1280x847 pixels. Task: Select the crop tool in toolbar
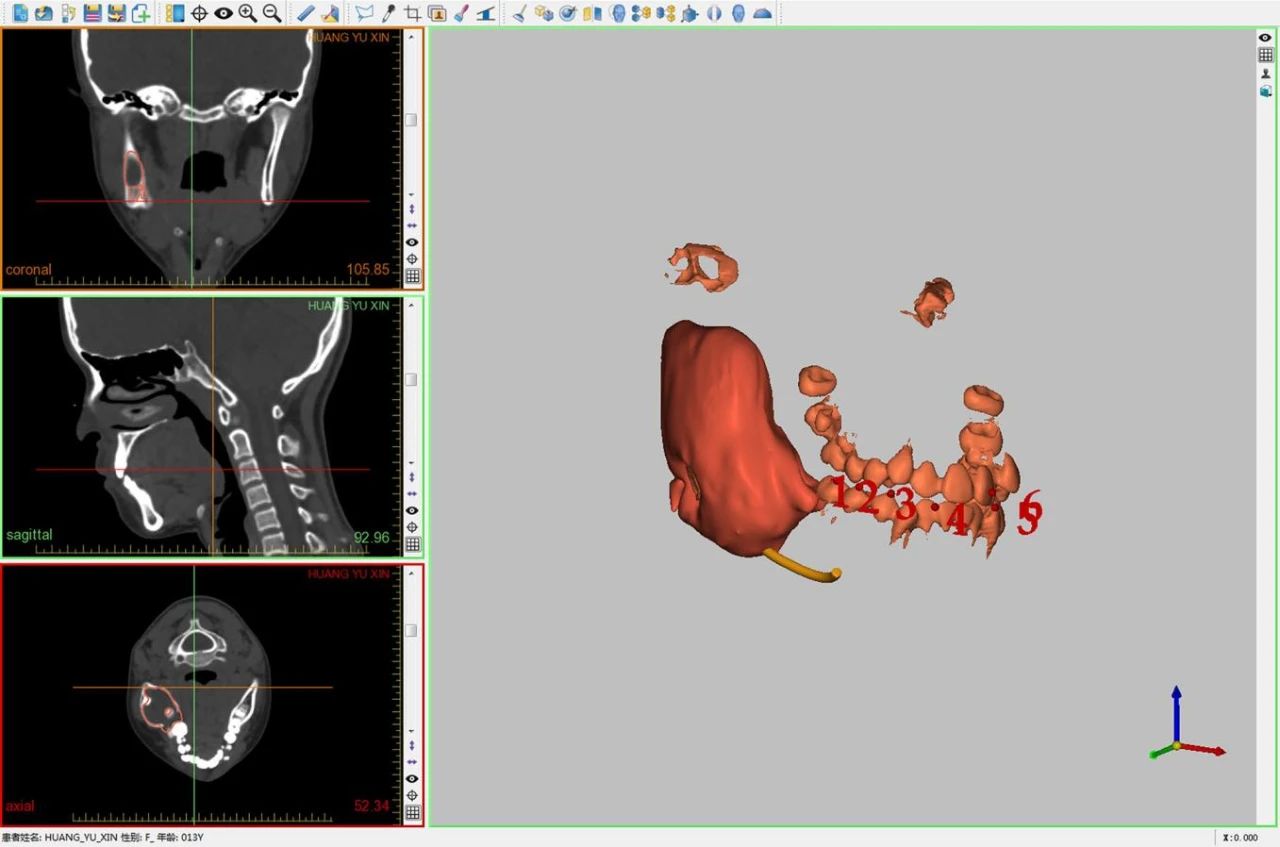(412, 13)
